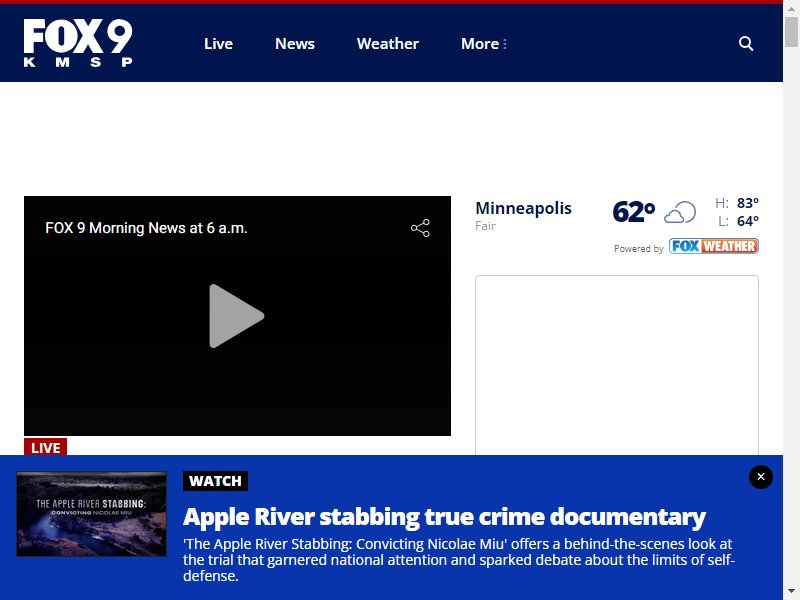Image resolution: width=800 pixels, height=600 pixels.
Task: Expand the More menu
Action: [x=484, y=44]
